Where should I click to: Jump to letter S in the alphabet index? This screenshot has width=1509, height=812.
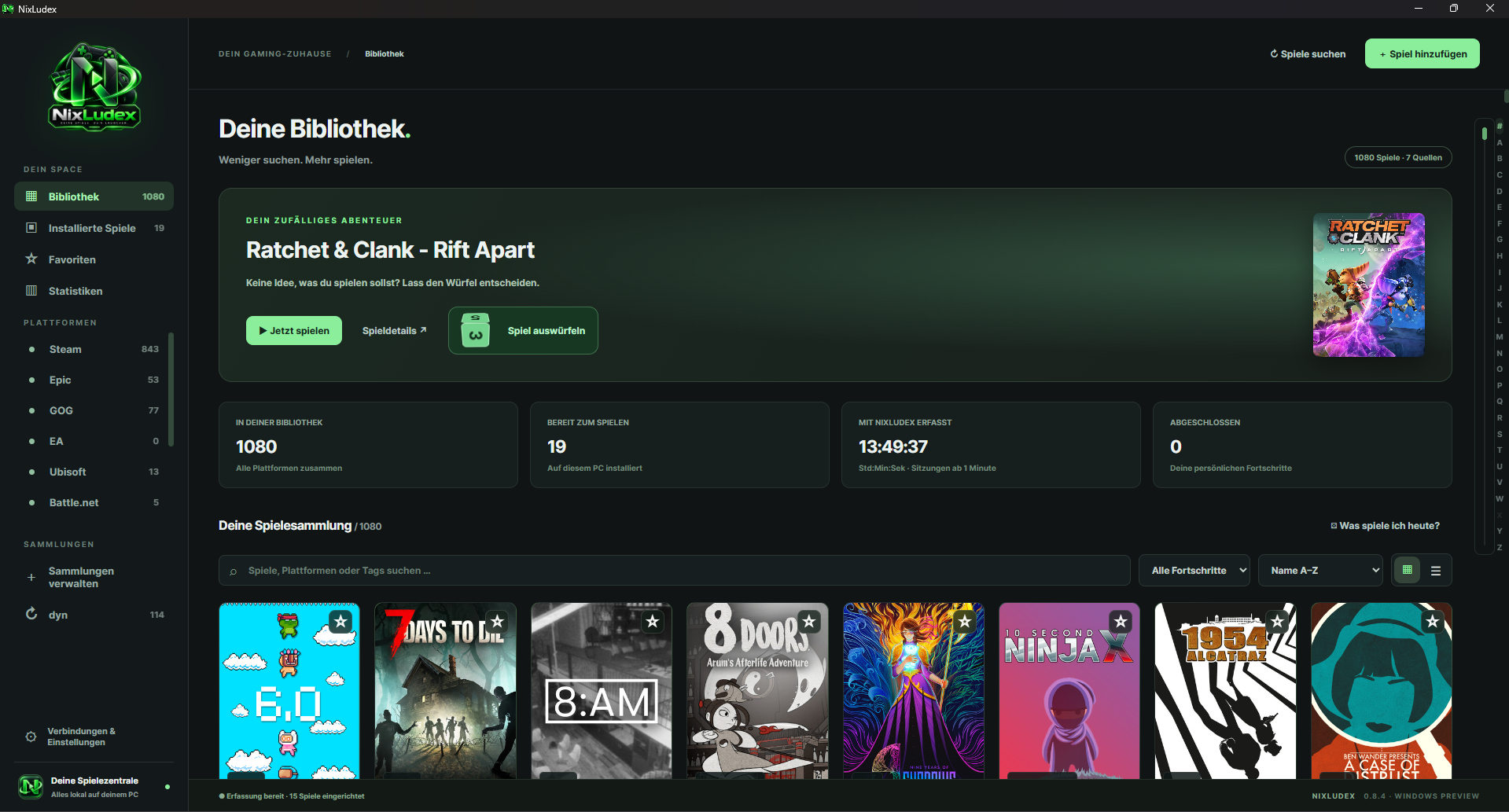1500,434
